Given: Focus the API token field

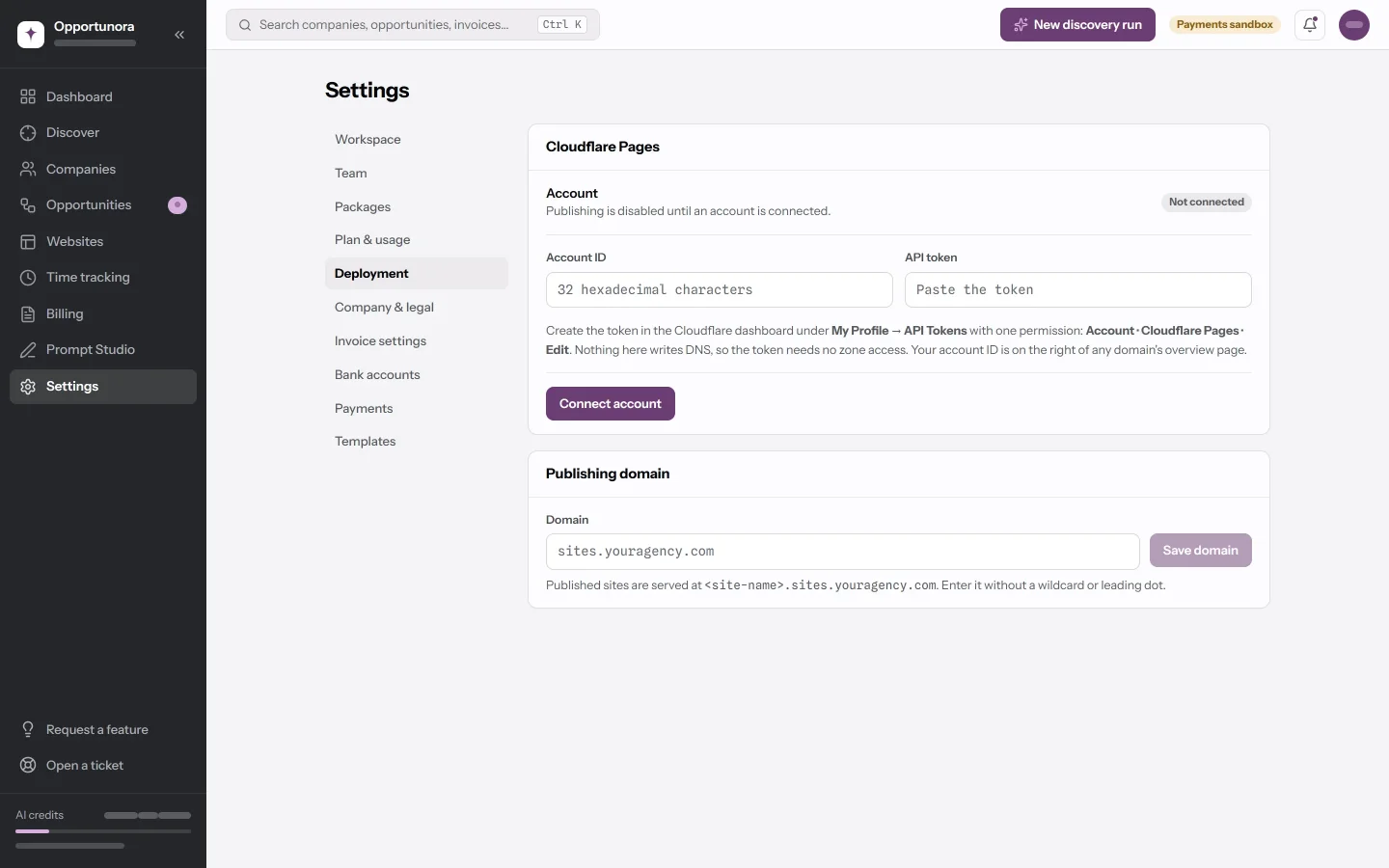Looking at the screenshot, I should point(1078,290).
